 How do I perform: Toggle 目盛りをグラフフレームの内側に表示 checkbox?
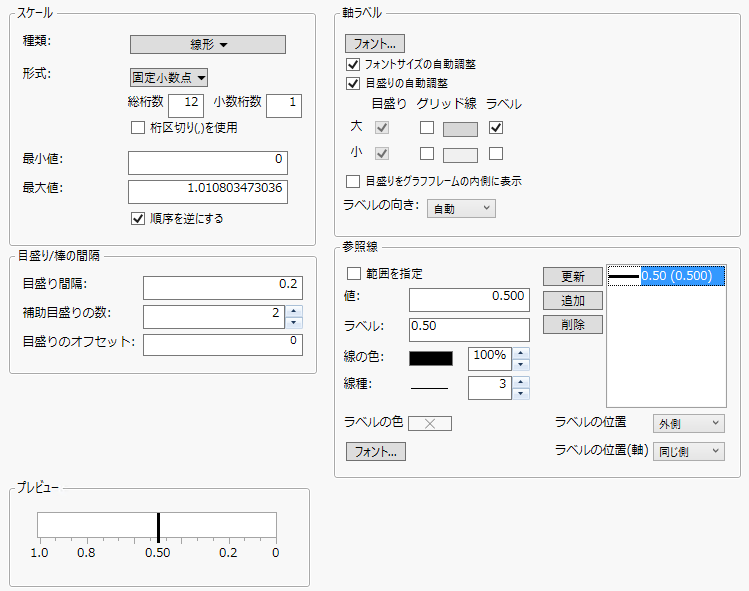tap(353, 181)
